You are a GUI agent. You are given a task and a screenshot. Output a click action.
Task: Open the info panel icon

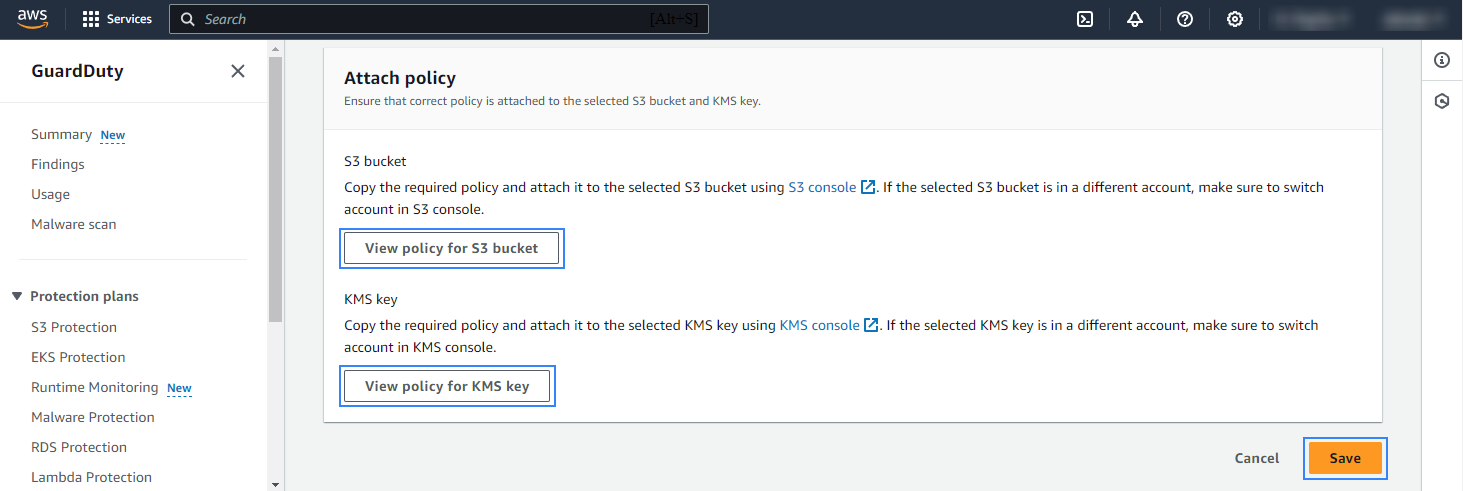pos(1442,60)
